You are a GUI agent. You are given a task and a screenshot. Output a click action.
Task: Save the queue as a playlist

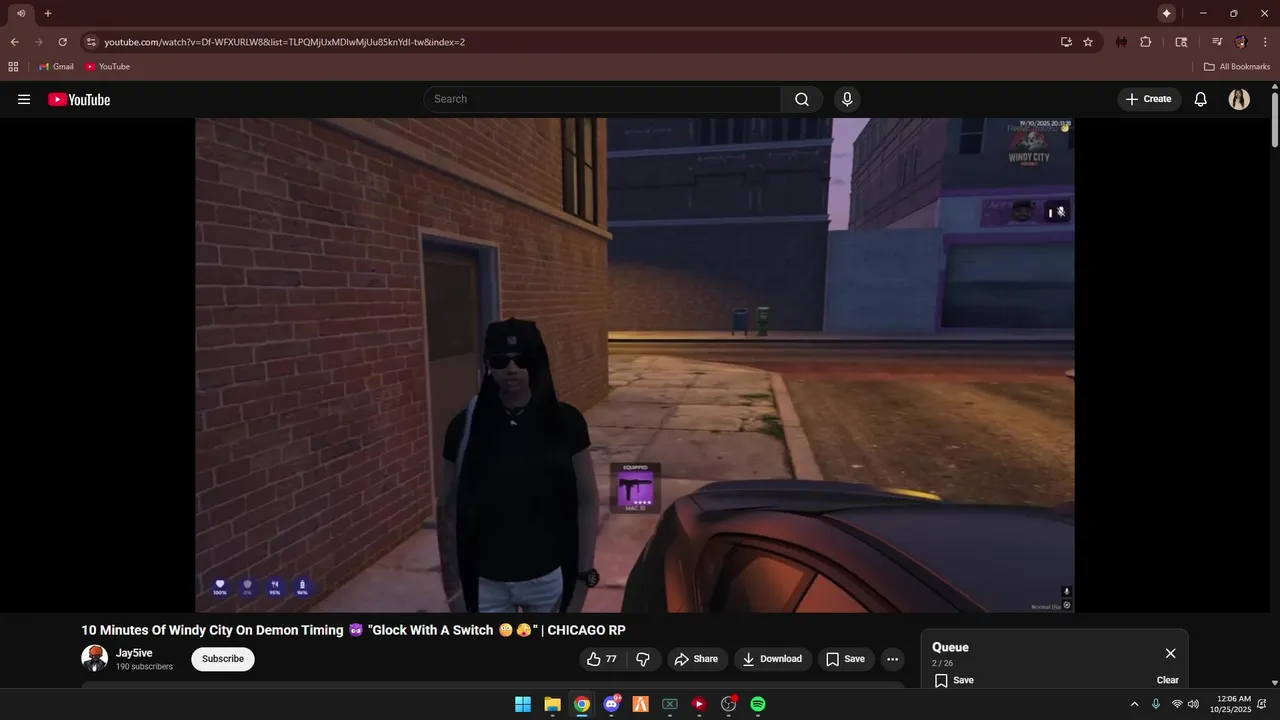(x=954, y=680)
